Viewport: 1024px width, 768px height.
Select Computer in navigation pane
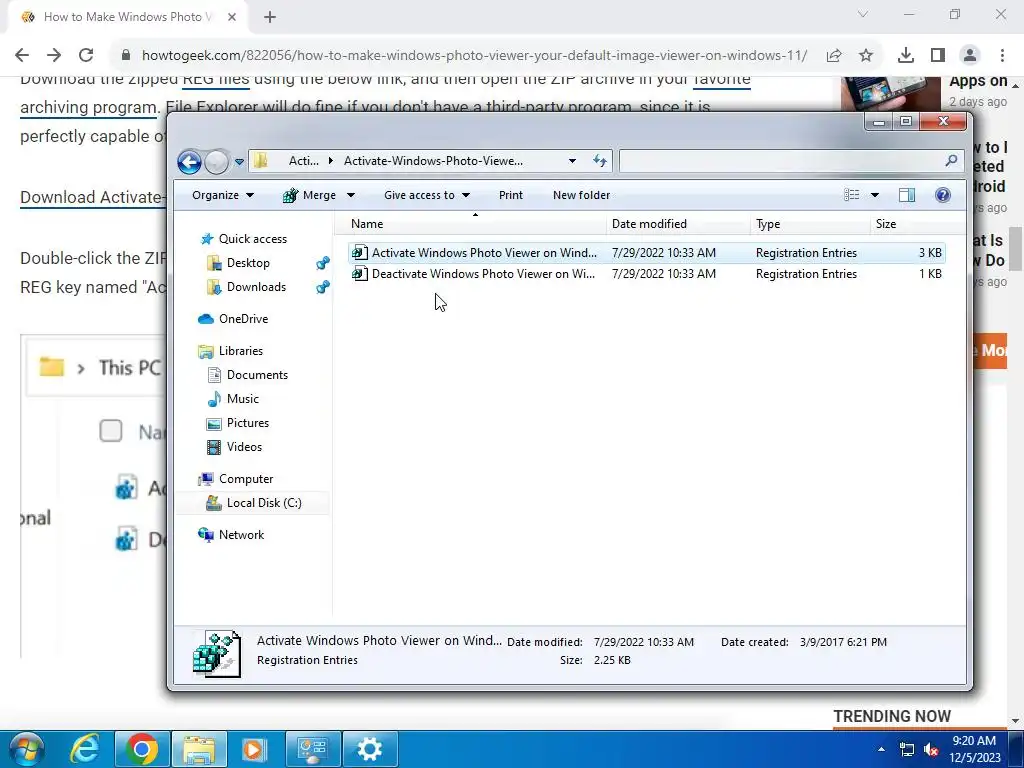pos(246,479)
